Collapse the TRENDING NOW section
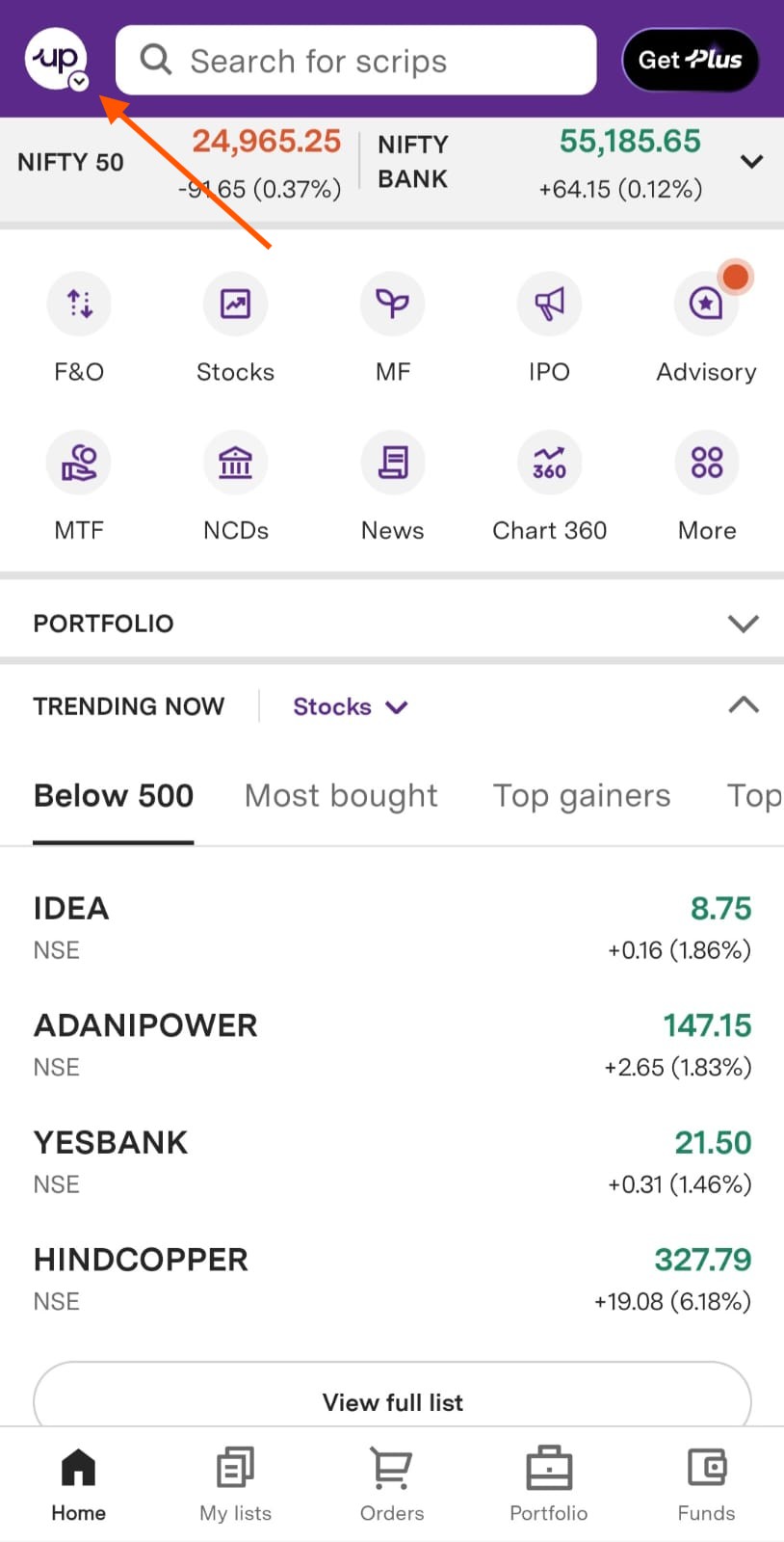Viewport: 784px width, 1542px height. tap(743, 705)
